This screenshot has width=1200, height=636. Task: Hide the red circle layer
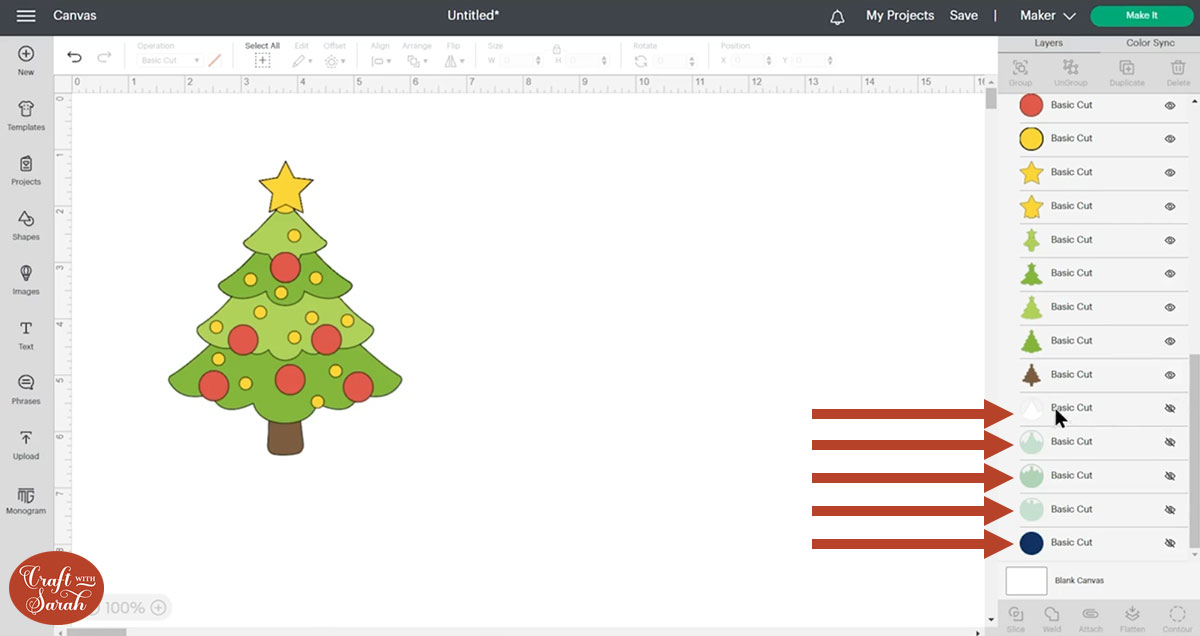[x=1169, y=105]
